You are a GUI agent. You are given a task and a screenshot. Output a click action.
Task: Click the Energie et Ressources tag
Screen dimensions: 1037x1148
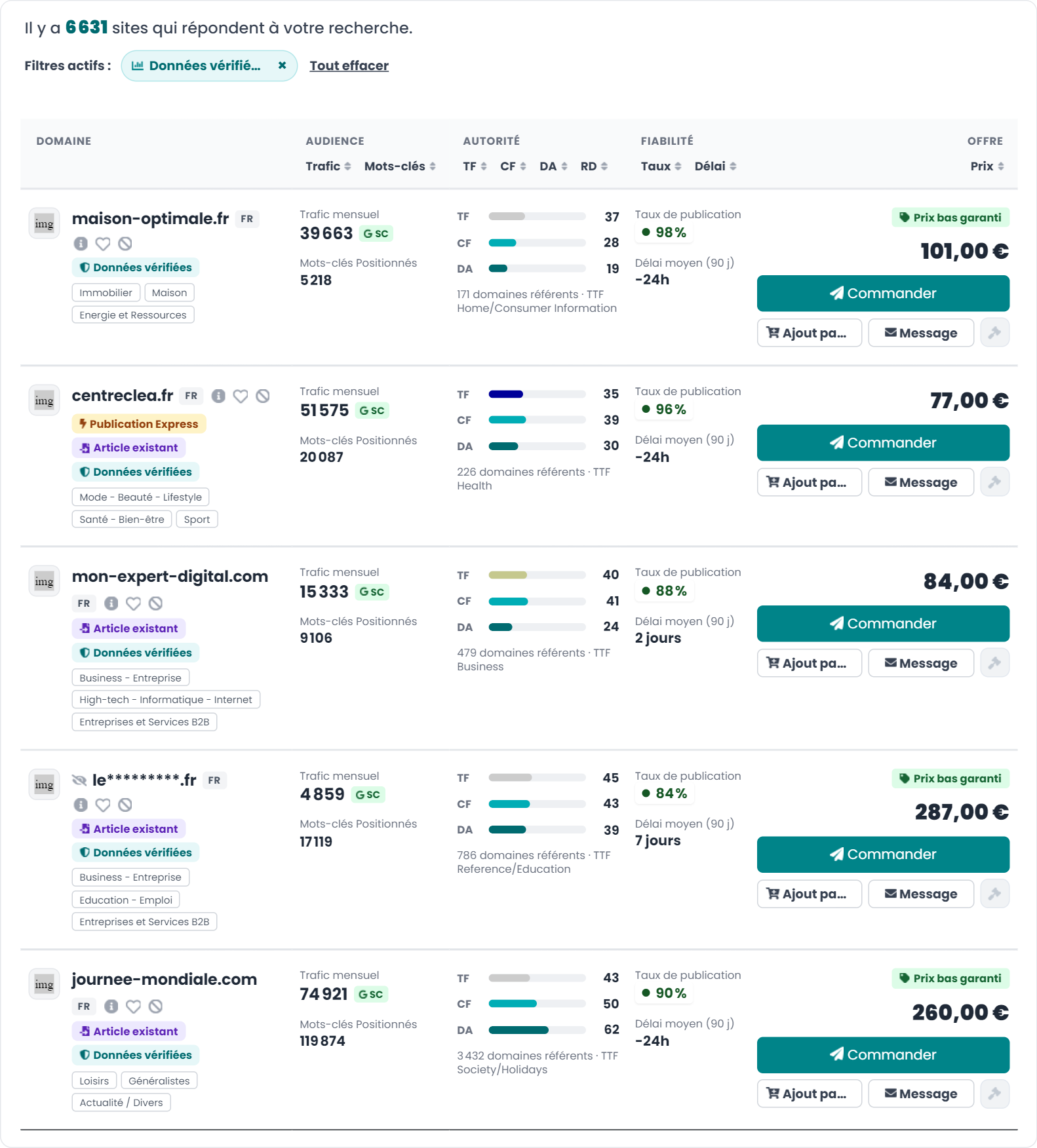pyautogui.click(x=133, y=315)
